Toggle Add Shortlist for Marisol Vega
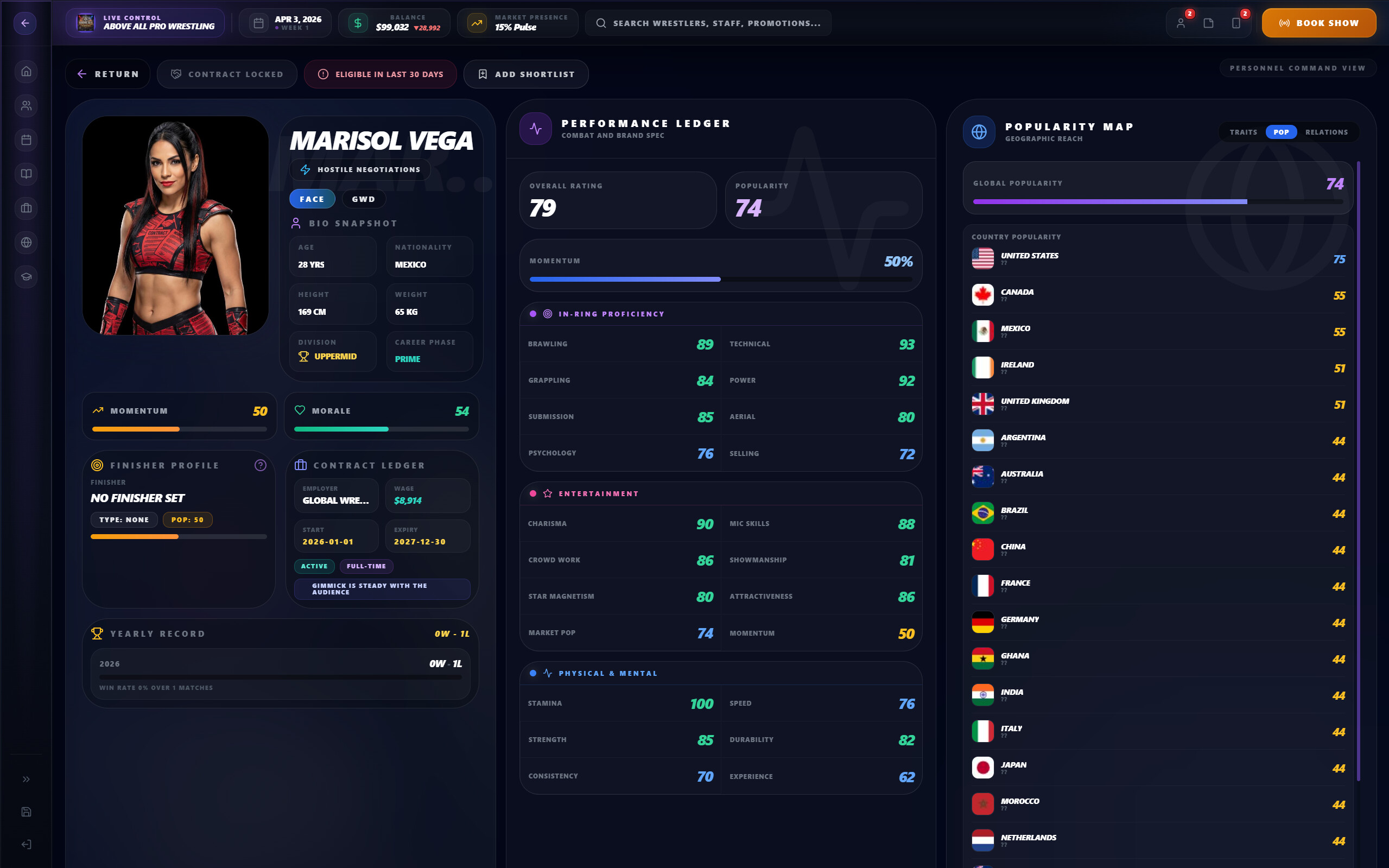1389x868 pixels. pyautogui.click(x=526, y=74)
